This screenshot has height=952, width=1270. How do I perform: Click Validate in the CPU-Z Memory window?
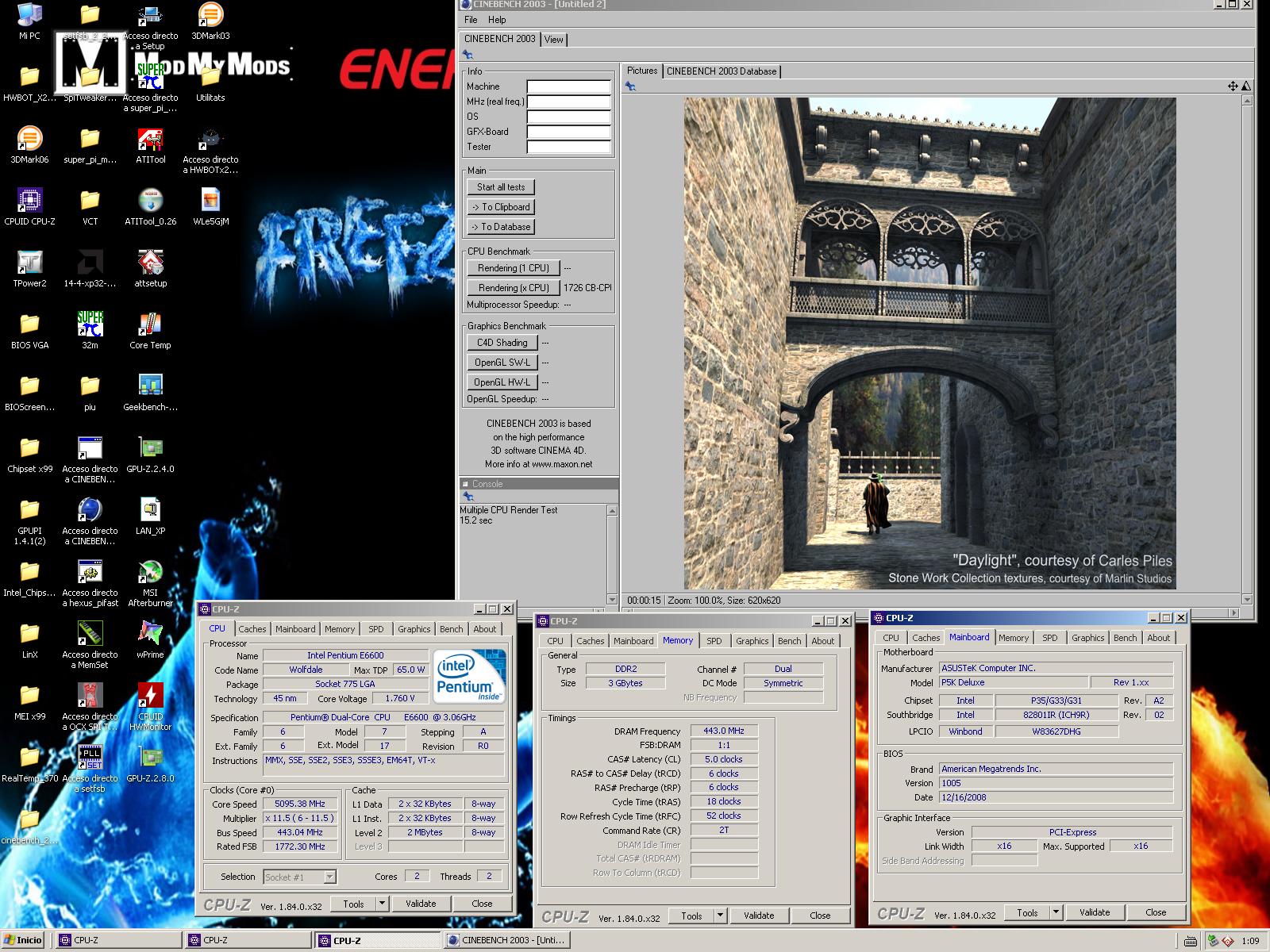click(759, 916)
